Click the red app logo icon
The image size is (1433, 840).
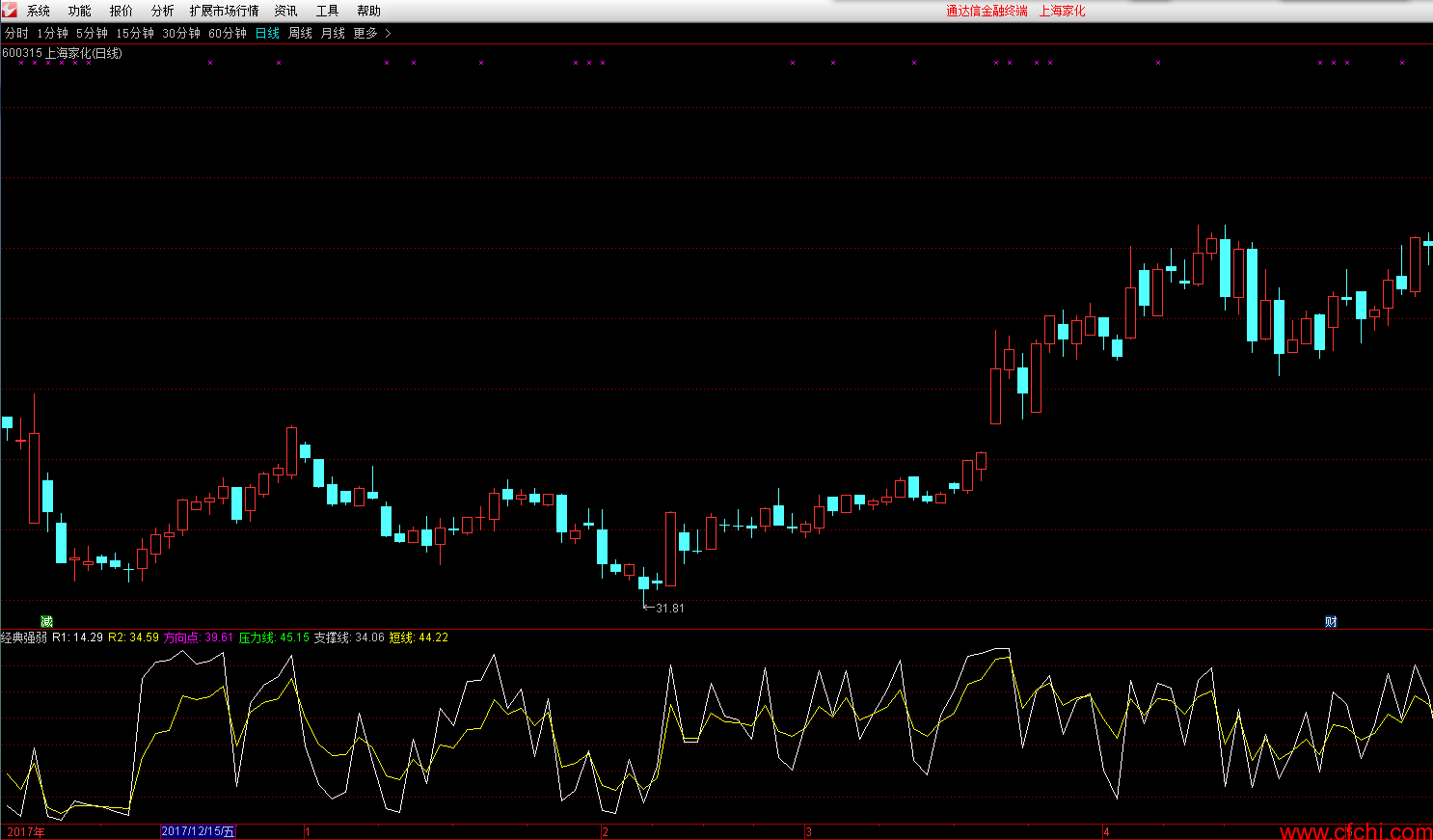pos(10,10)
